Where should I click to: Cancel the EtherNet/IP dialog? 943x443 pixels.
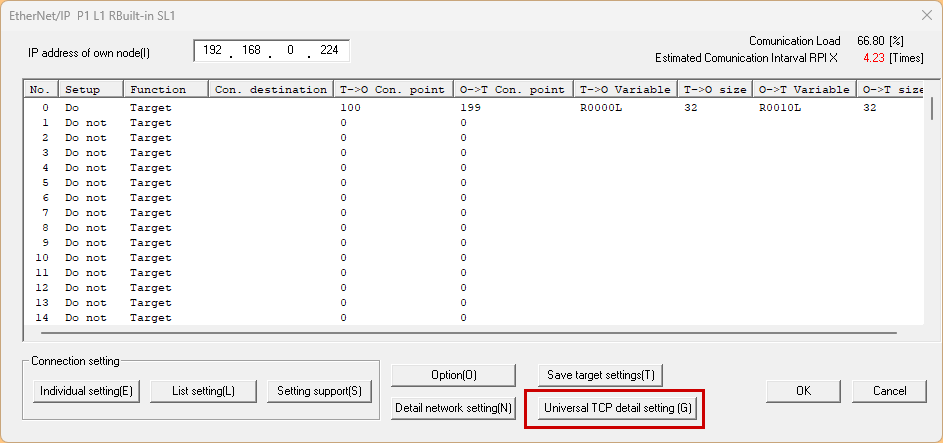pos(889,391)
